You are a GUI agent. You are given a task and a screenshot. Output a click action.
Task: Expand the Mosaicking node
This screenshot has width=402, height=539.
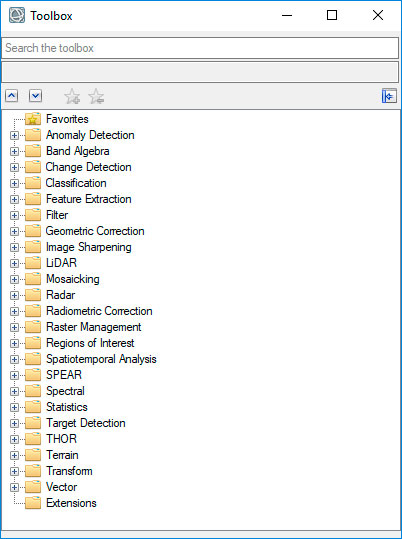pos(14,279)
